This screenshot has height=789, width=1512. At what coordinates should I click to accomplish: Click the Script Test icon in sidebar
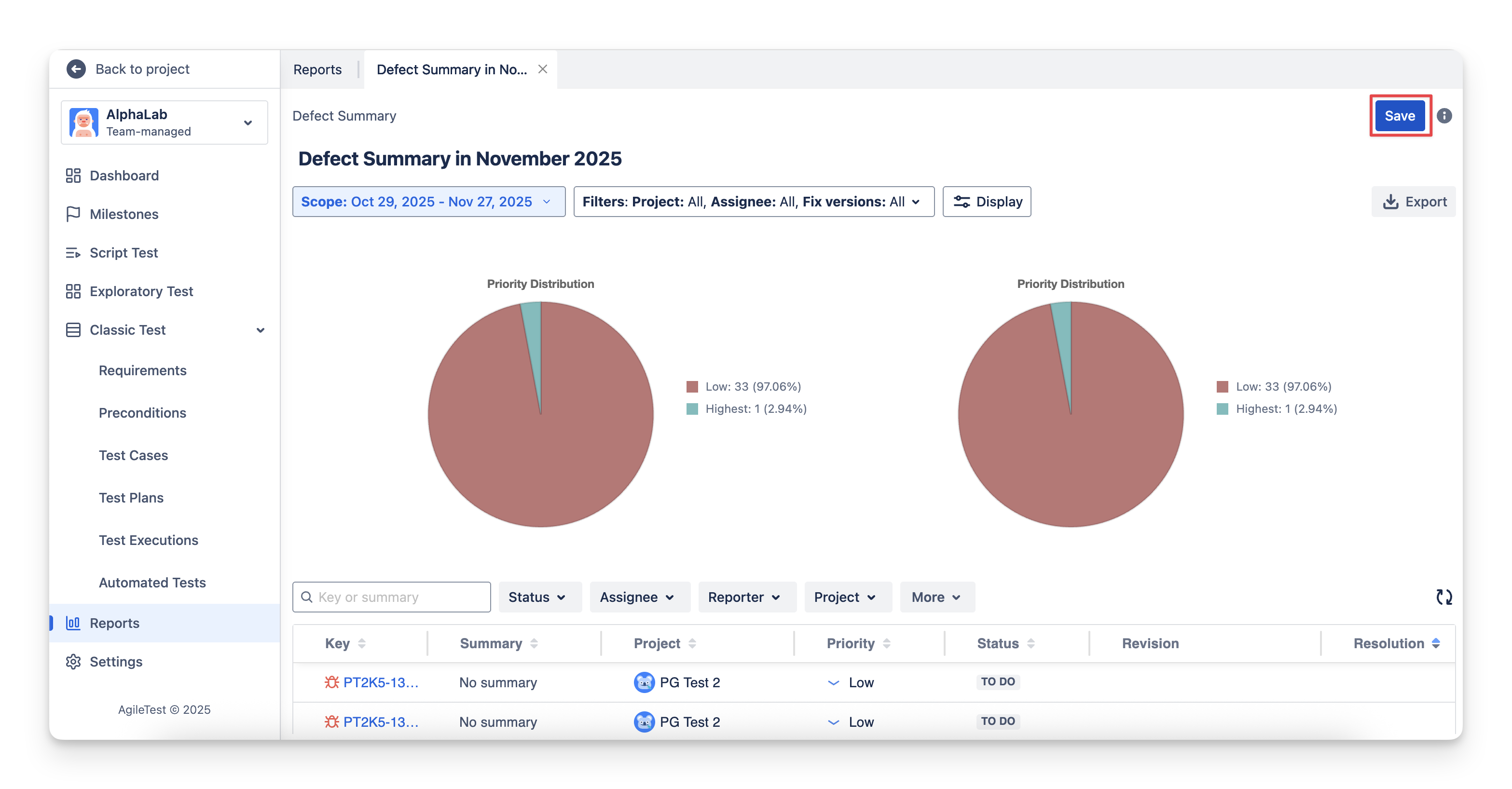click(73, 253)
